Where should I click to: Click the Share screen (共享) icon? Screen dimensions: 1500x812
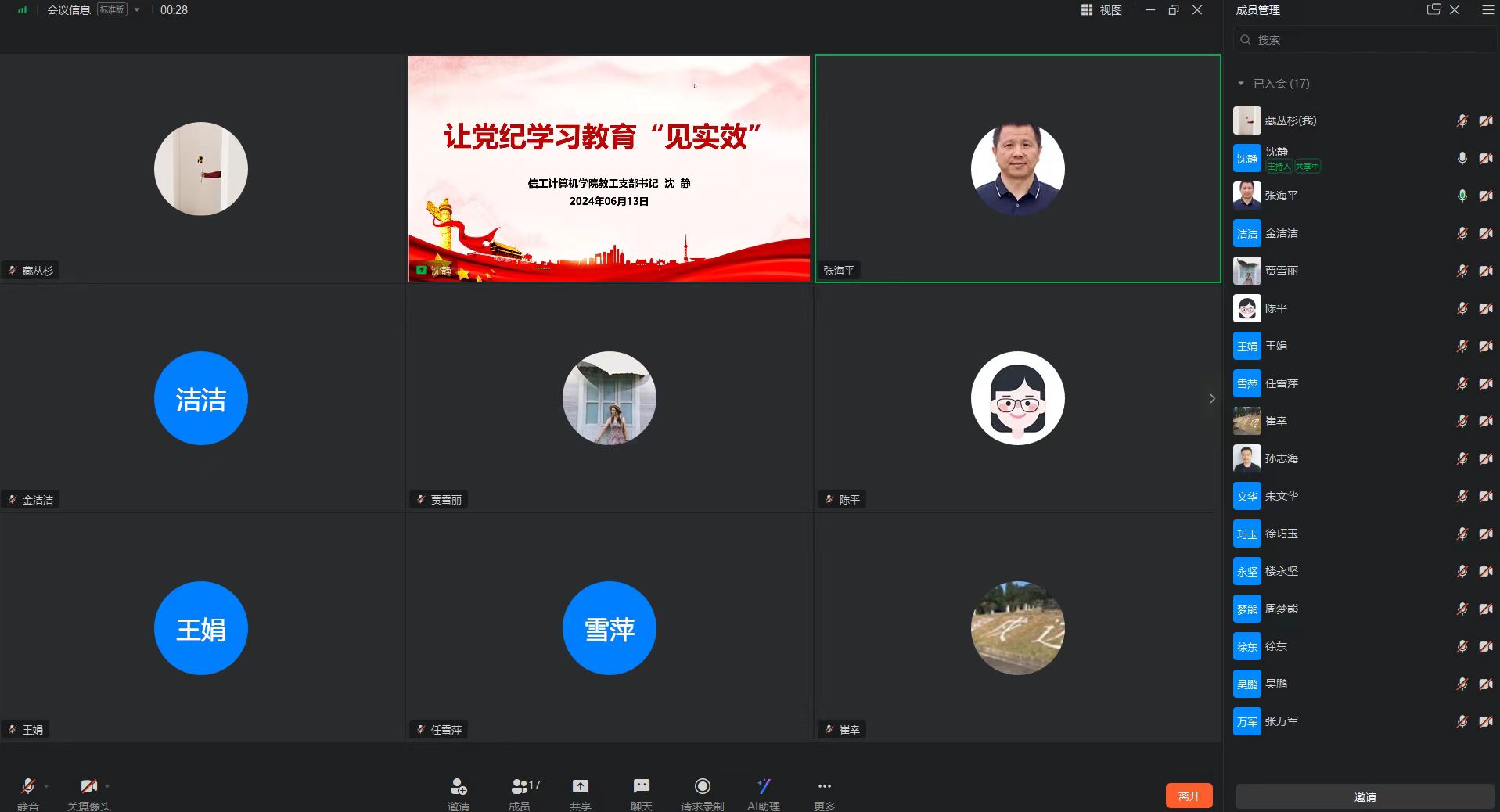580,786
